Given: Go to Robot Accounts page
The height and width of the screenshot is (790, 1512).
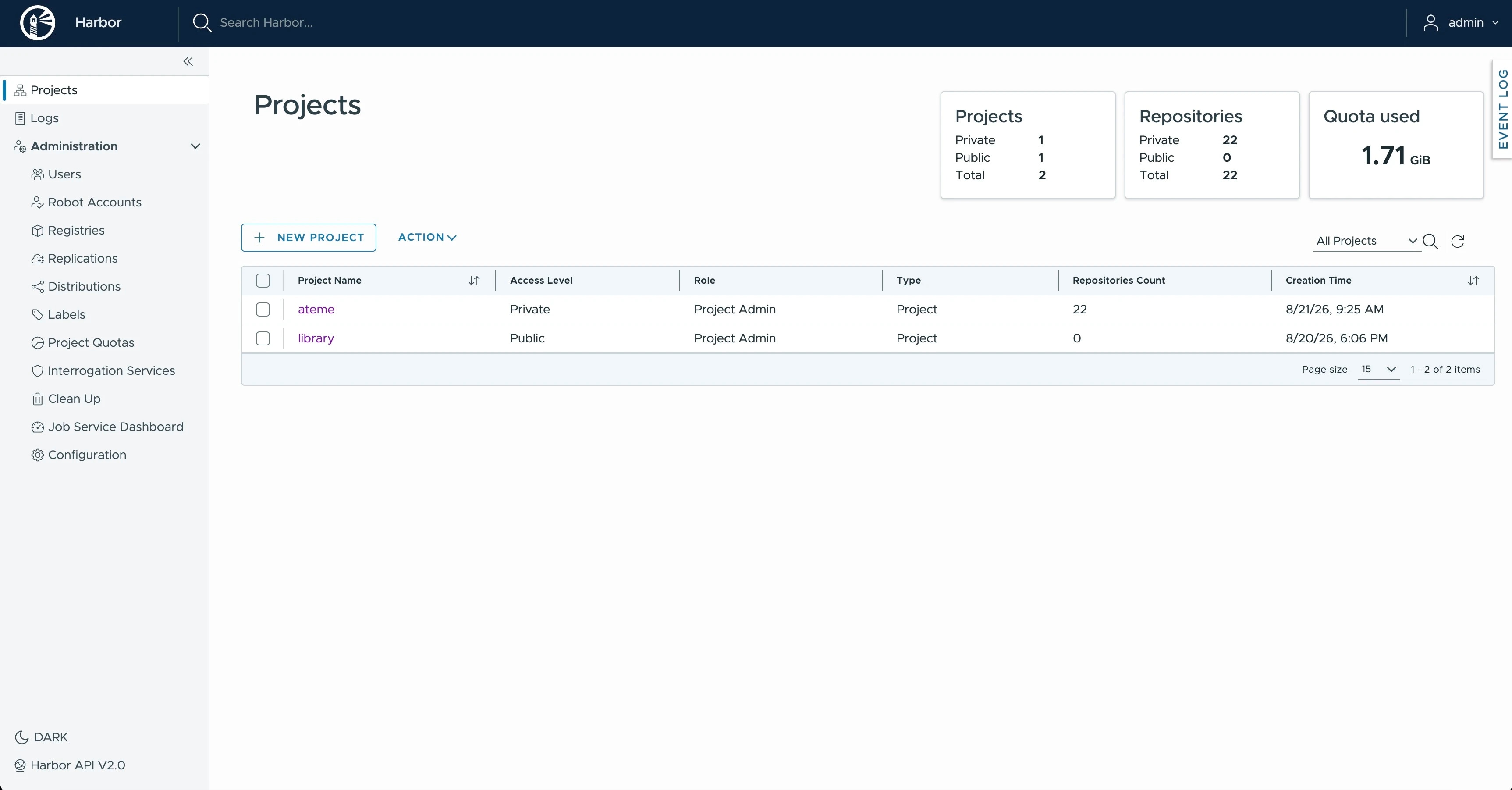Looking at the screenshot, I should coord(95,203).
